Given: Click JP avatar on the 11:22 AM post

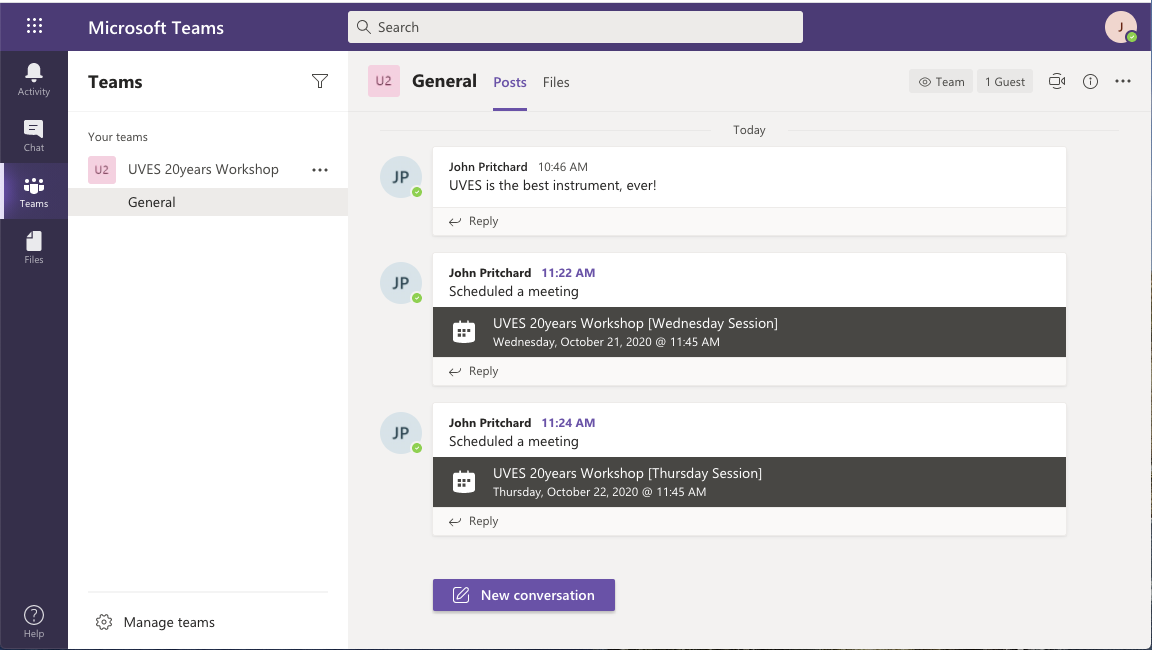Looking at the screenshot, I should tap(401, 283).
